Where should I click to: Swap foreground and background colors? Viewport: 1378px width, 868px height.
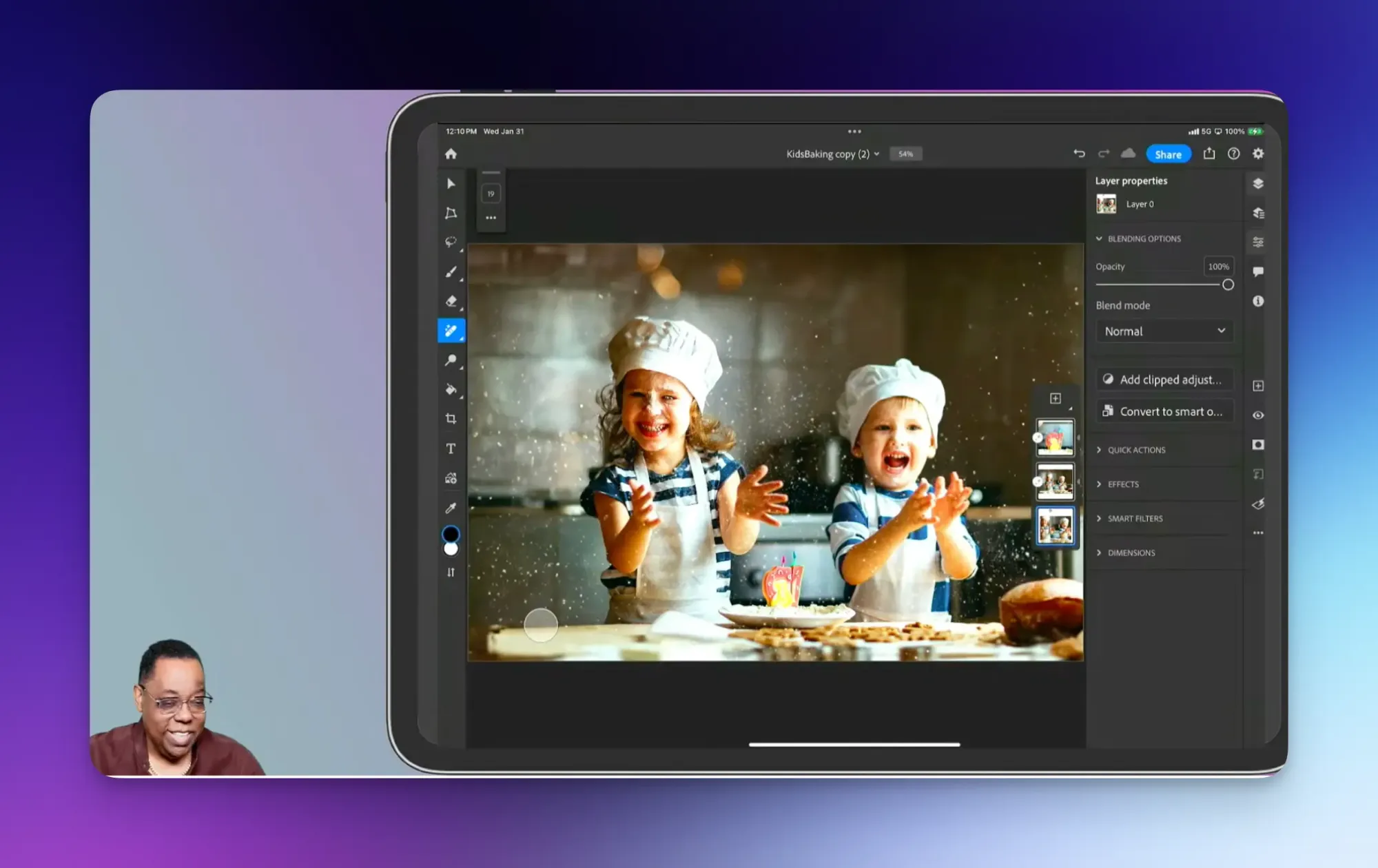click(x=451, y=572)
